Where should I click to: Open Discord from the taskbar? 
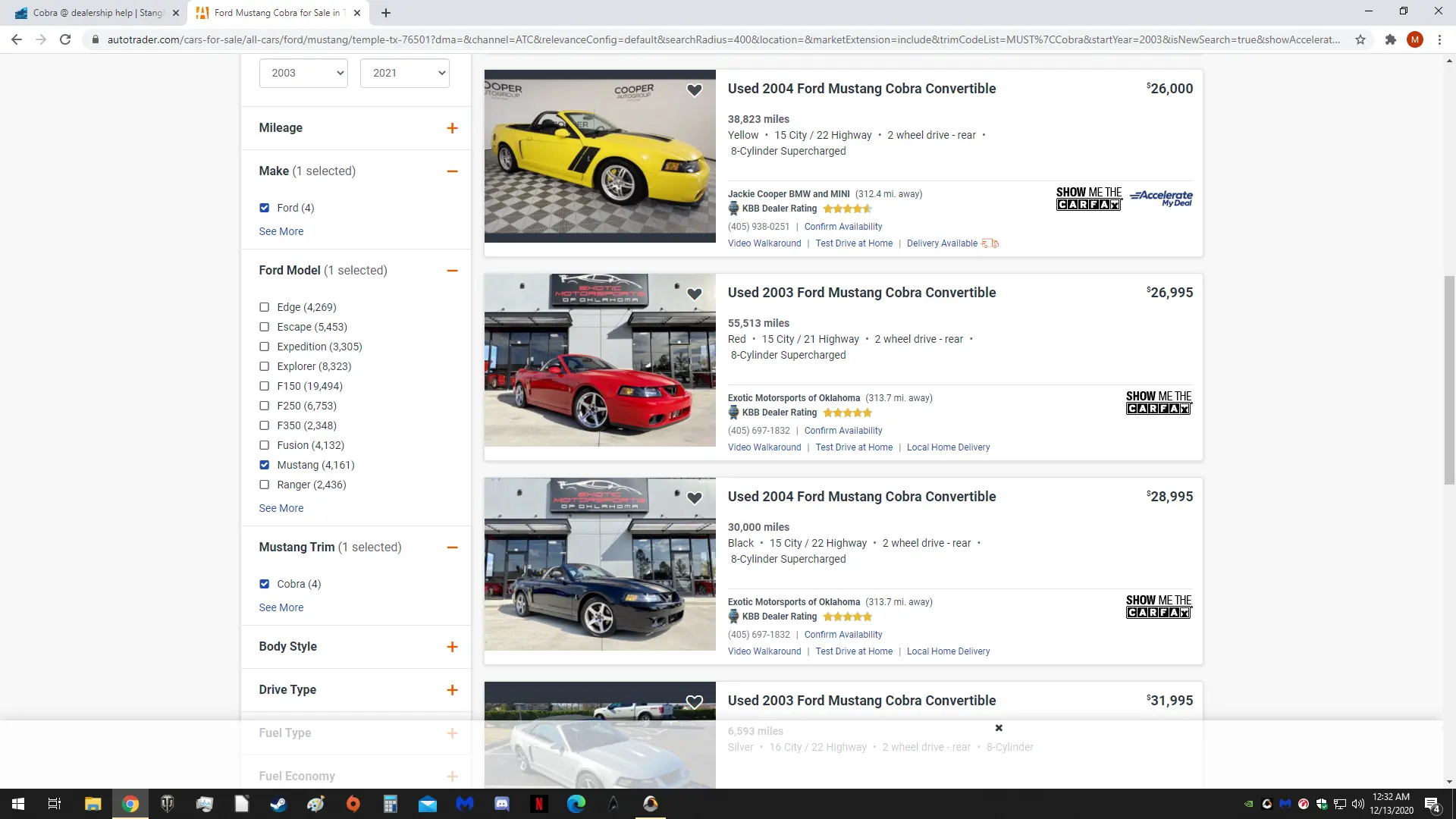coord(502,804)
